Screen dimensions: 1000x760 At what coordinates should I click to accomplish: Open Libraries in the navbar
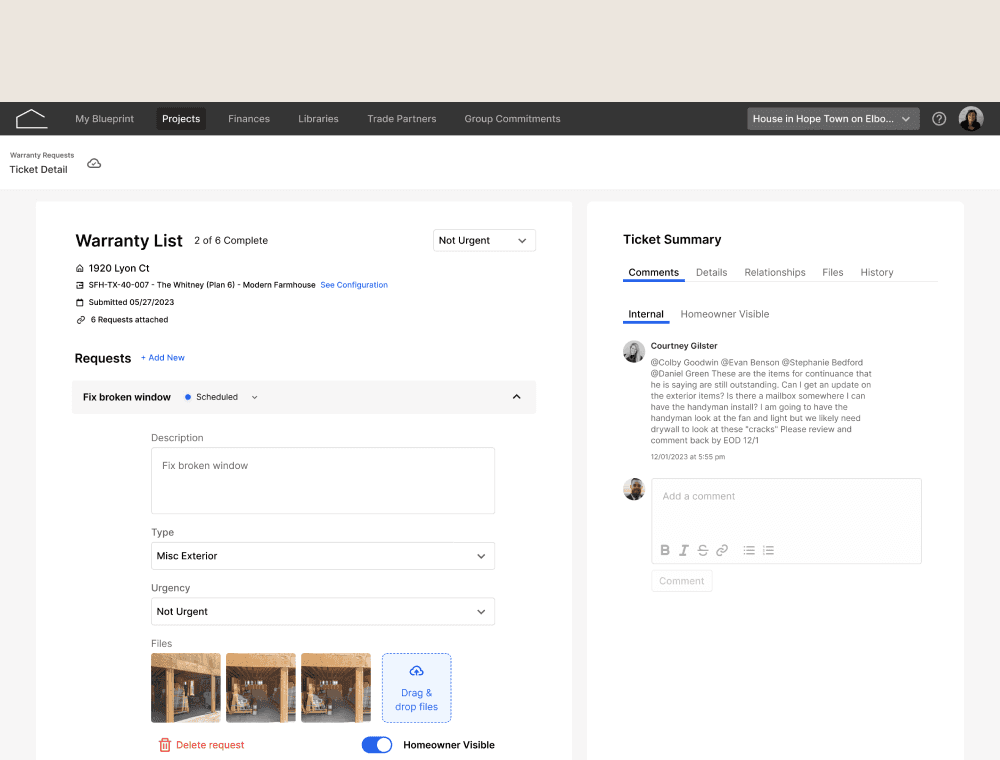pos(318,119)
